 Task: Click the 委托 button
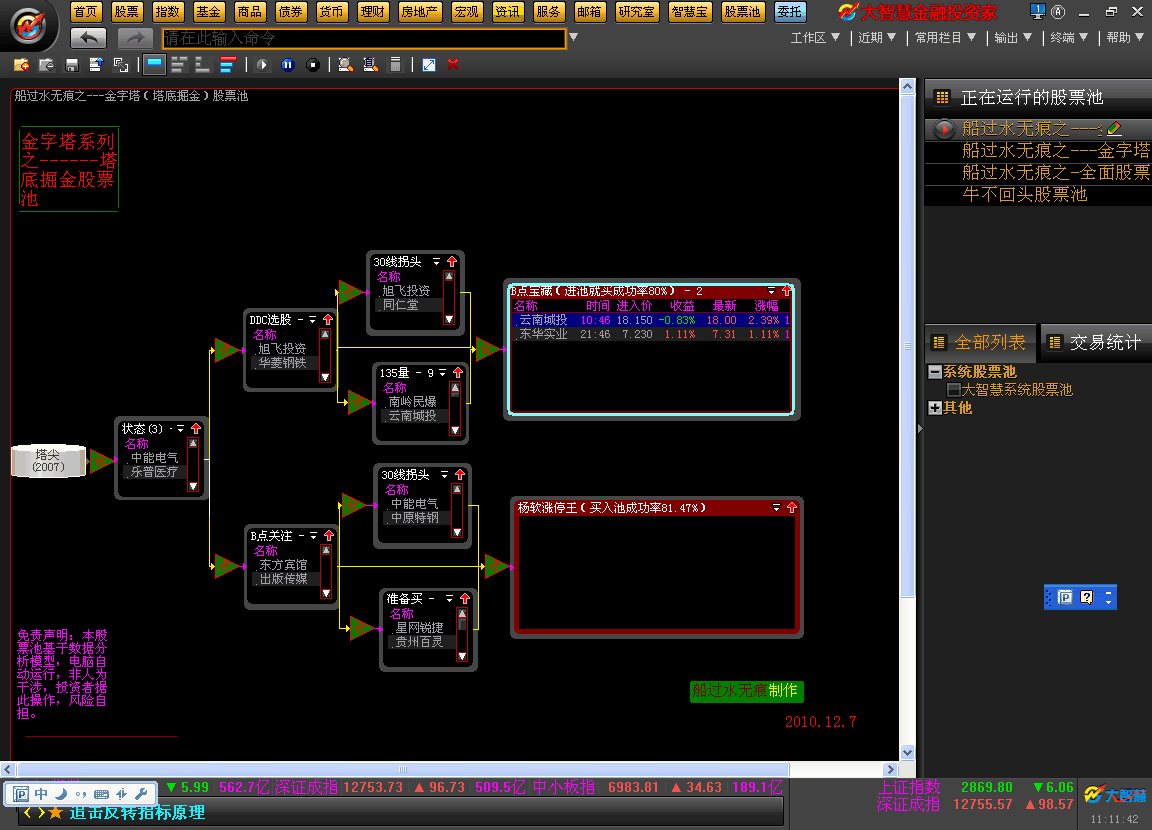pyautogui.click(x=790, y=11)
